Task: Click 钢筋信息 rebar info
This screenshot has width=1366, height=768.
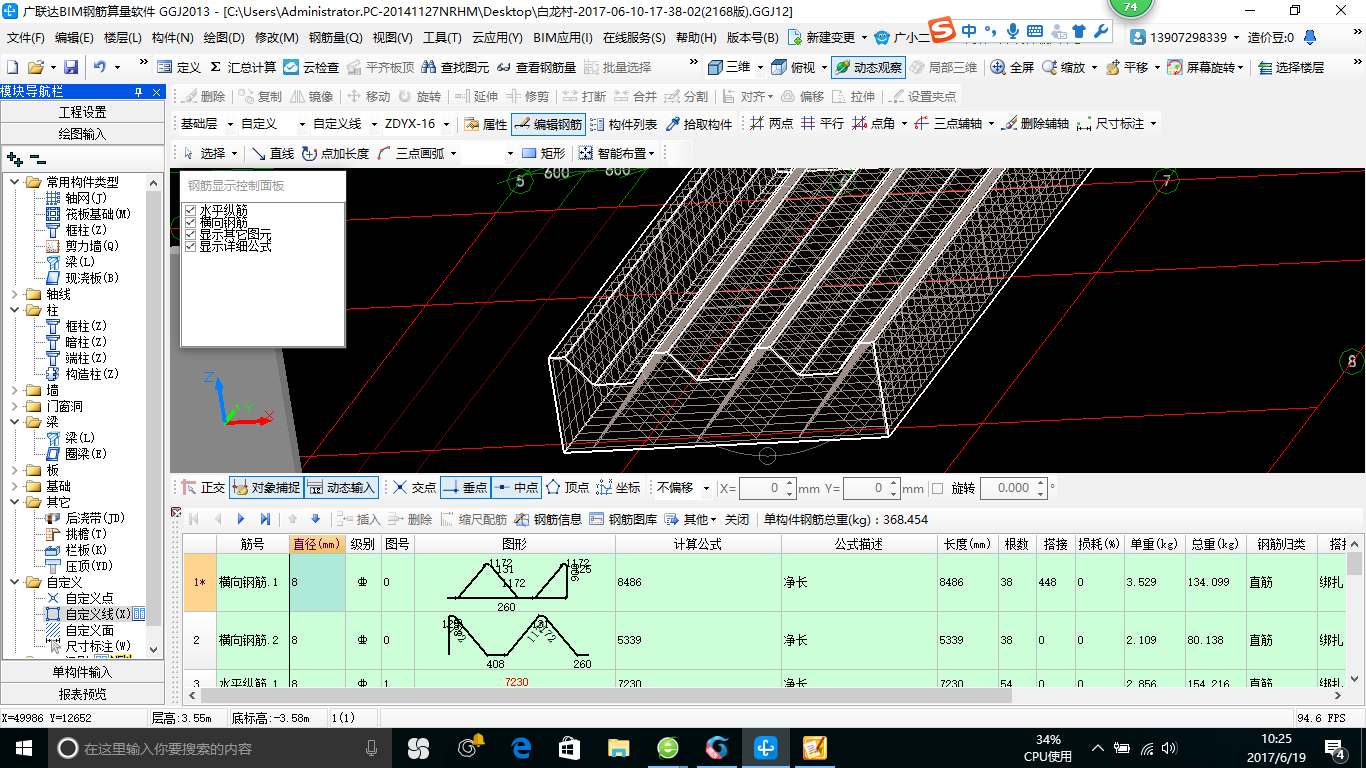Action: point(548,519)
